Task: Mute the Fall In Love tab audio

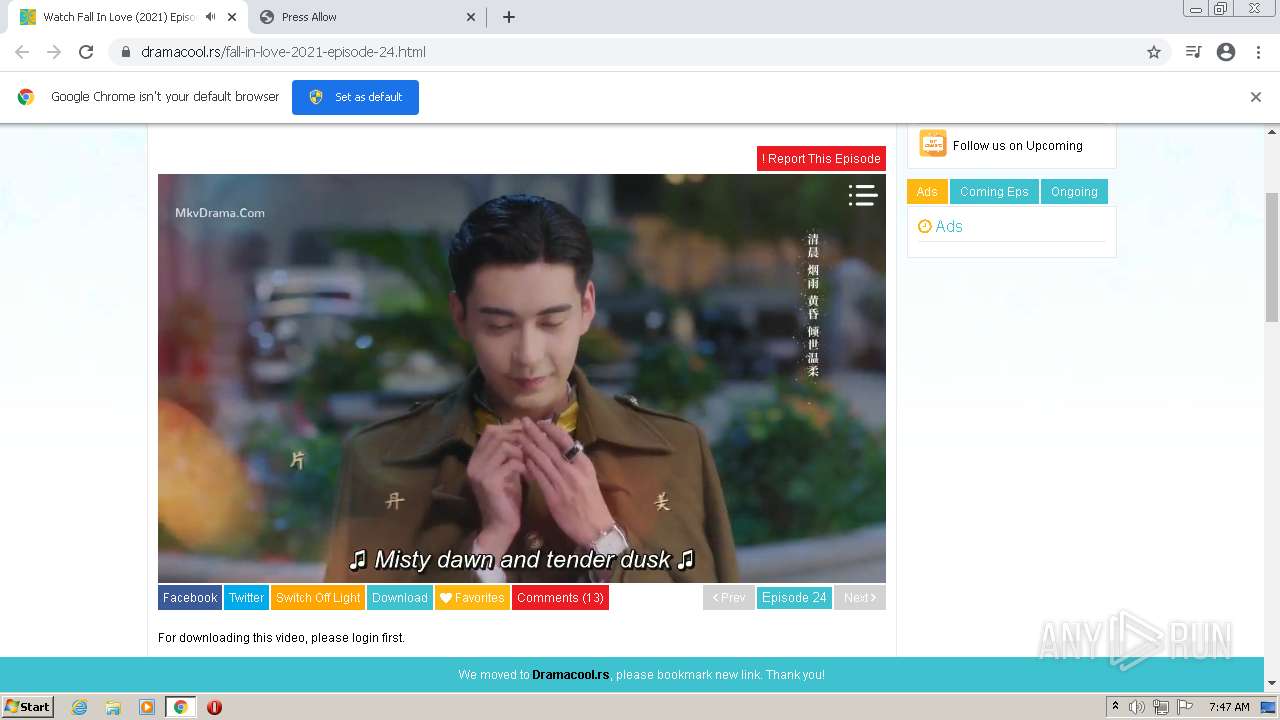Action: [x=210, y=17]
